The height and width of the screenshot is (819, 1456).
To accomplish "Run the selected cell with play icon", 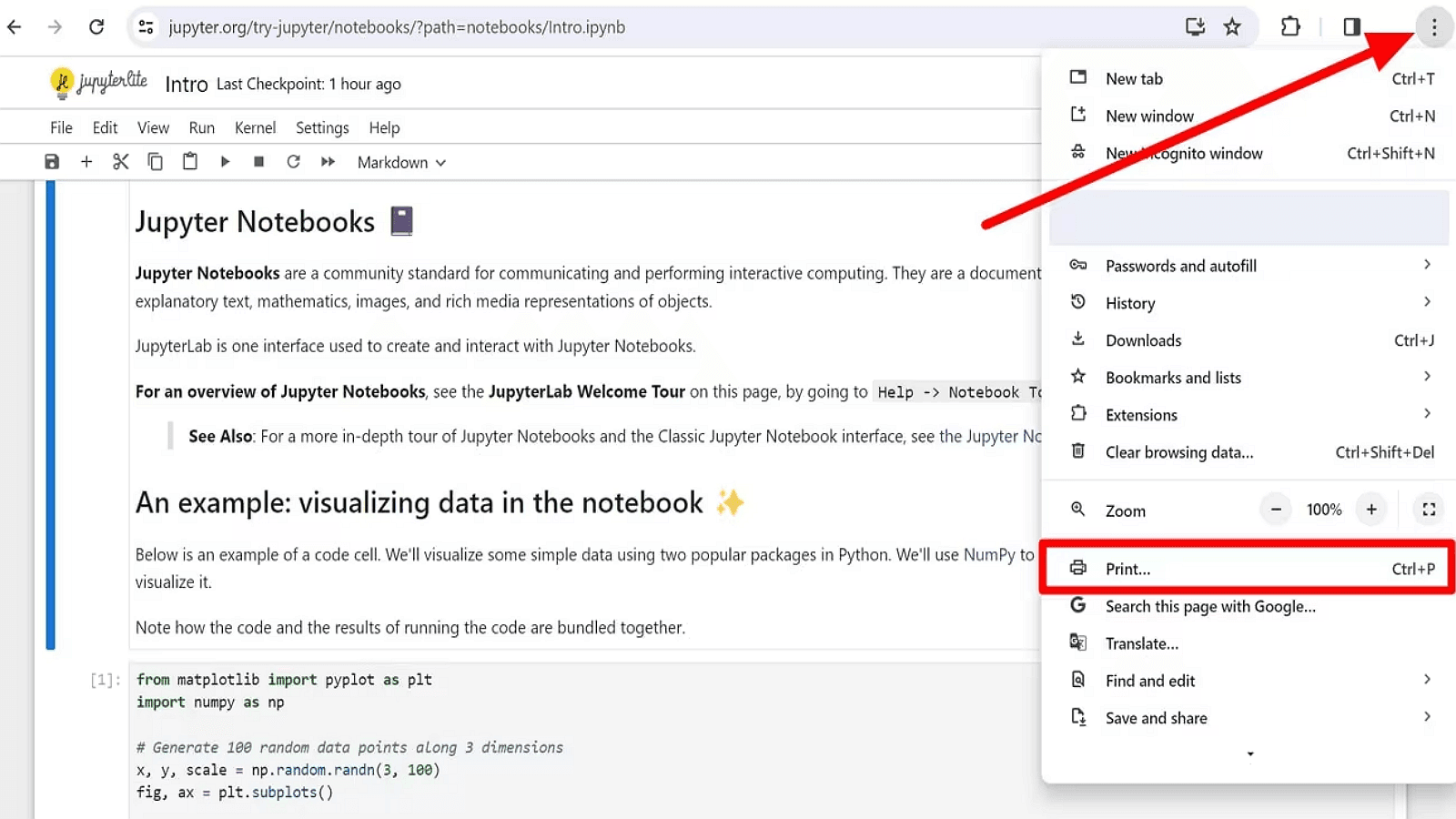I will pyautogui.click(x=225, y=162).
